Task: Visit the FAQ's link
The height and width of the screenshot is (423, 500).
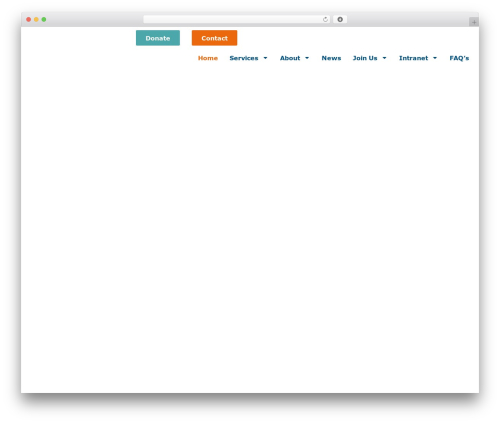Action: (x=459, y=58)
